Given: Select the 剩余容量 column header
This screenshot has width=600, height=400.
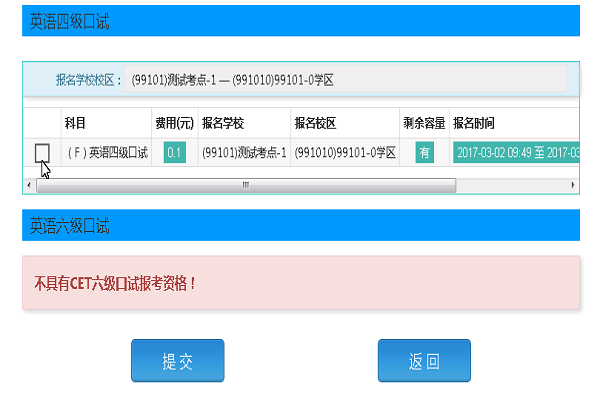Looking at the screenshot, I should 424,123.
